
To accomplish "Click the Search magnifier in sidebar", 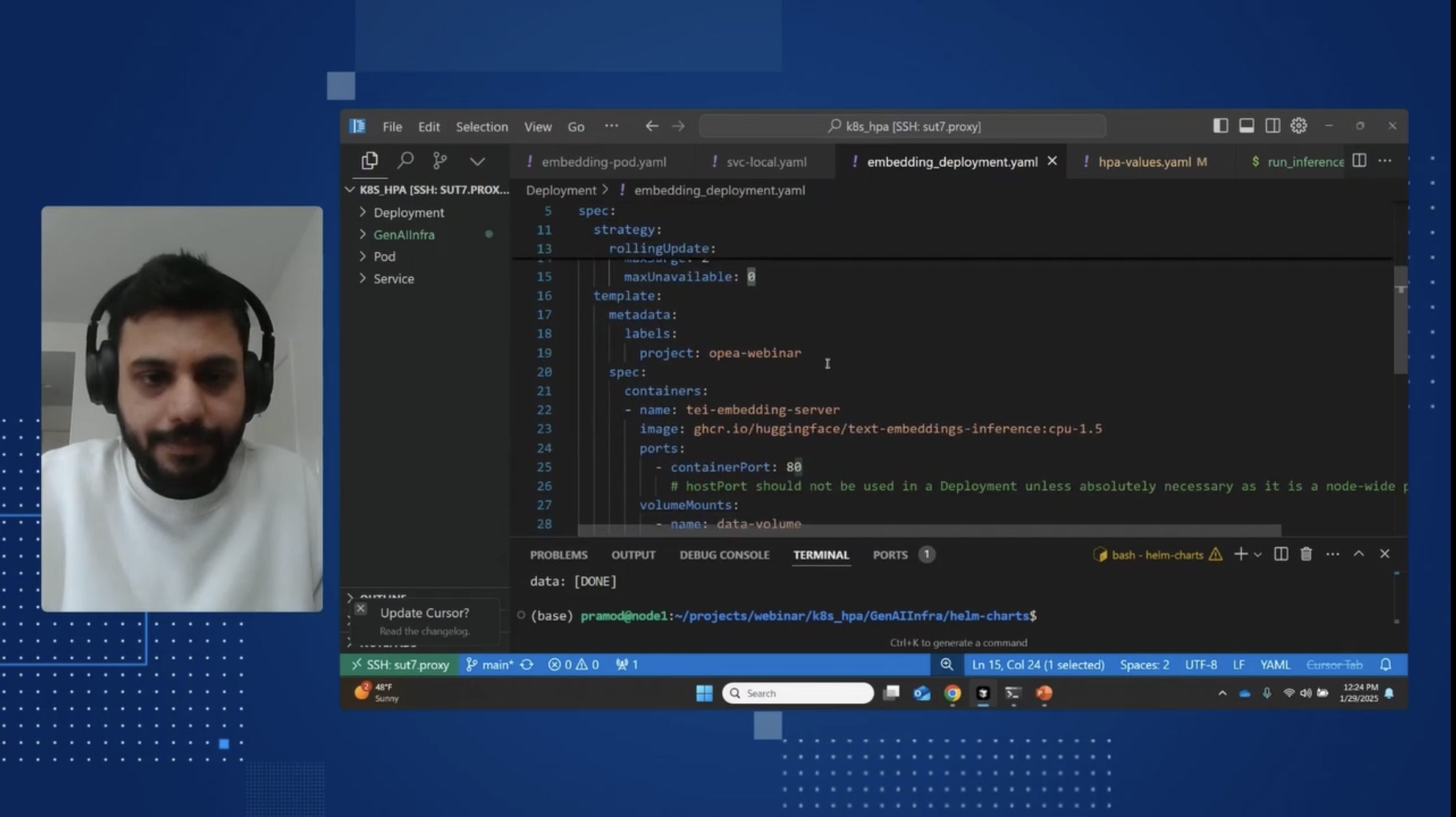I will (405, 161).
